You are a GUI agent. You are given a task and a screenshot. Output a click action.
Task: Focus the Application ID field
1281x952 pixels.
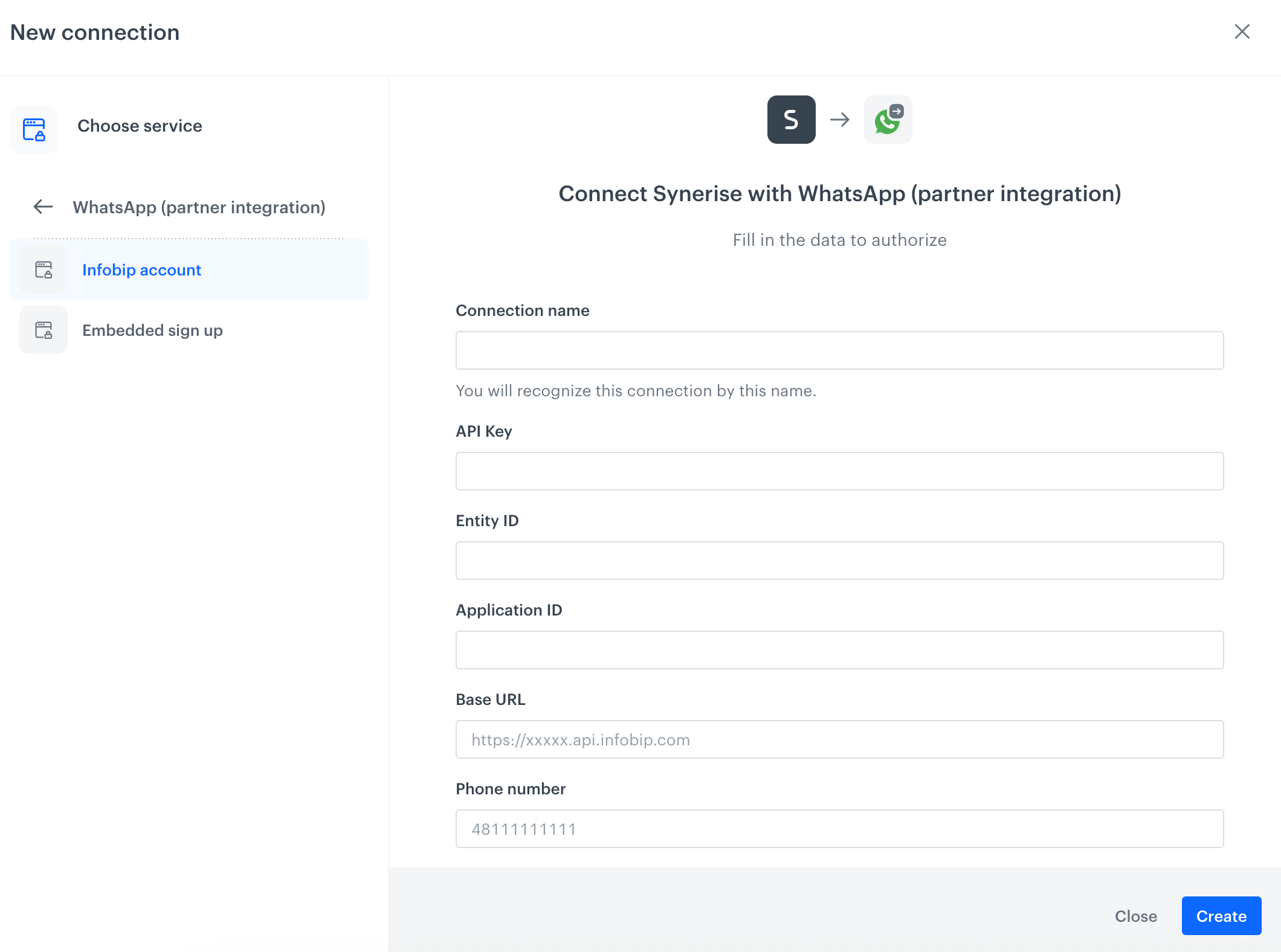point(839,650)
